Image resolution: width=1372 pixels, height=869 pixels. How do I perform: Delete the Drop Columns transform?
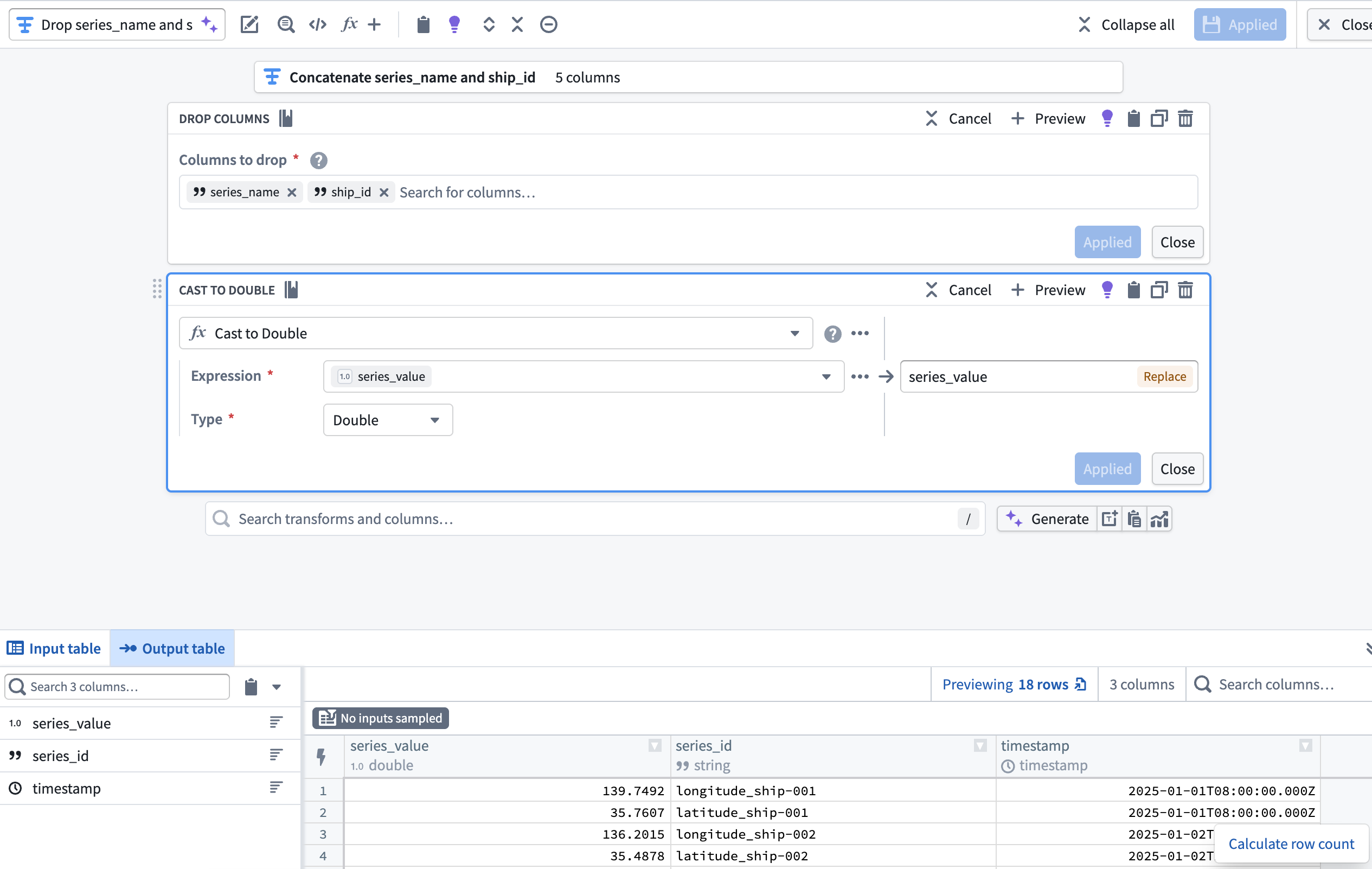point(1185,118)
